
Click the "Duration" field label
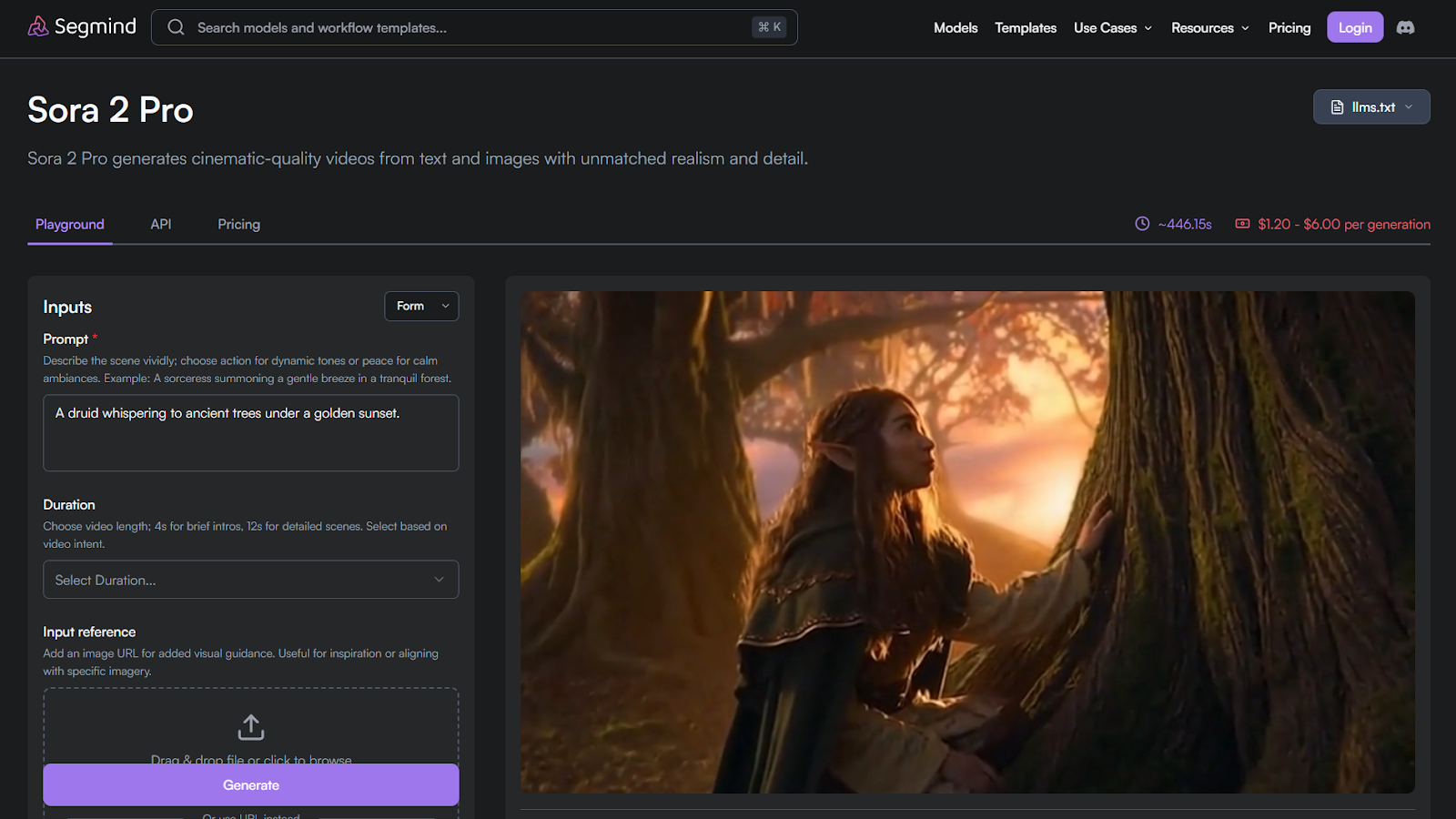69,505
